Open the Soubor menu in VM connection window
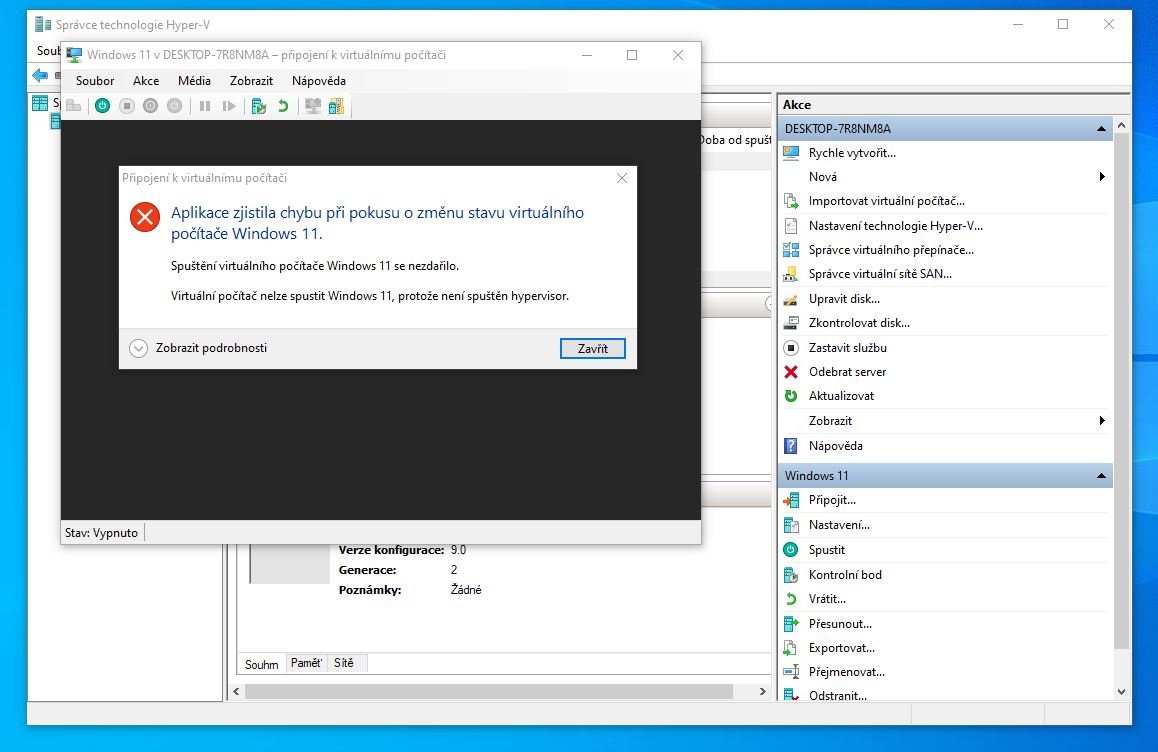This screenshot has width=1158, height=752. pos(95,81)
